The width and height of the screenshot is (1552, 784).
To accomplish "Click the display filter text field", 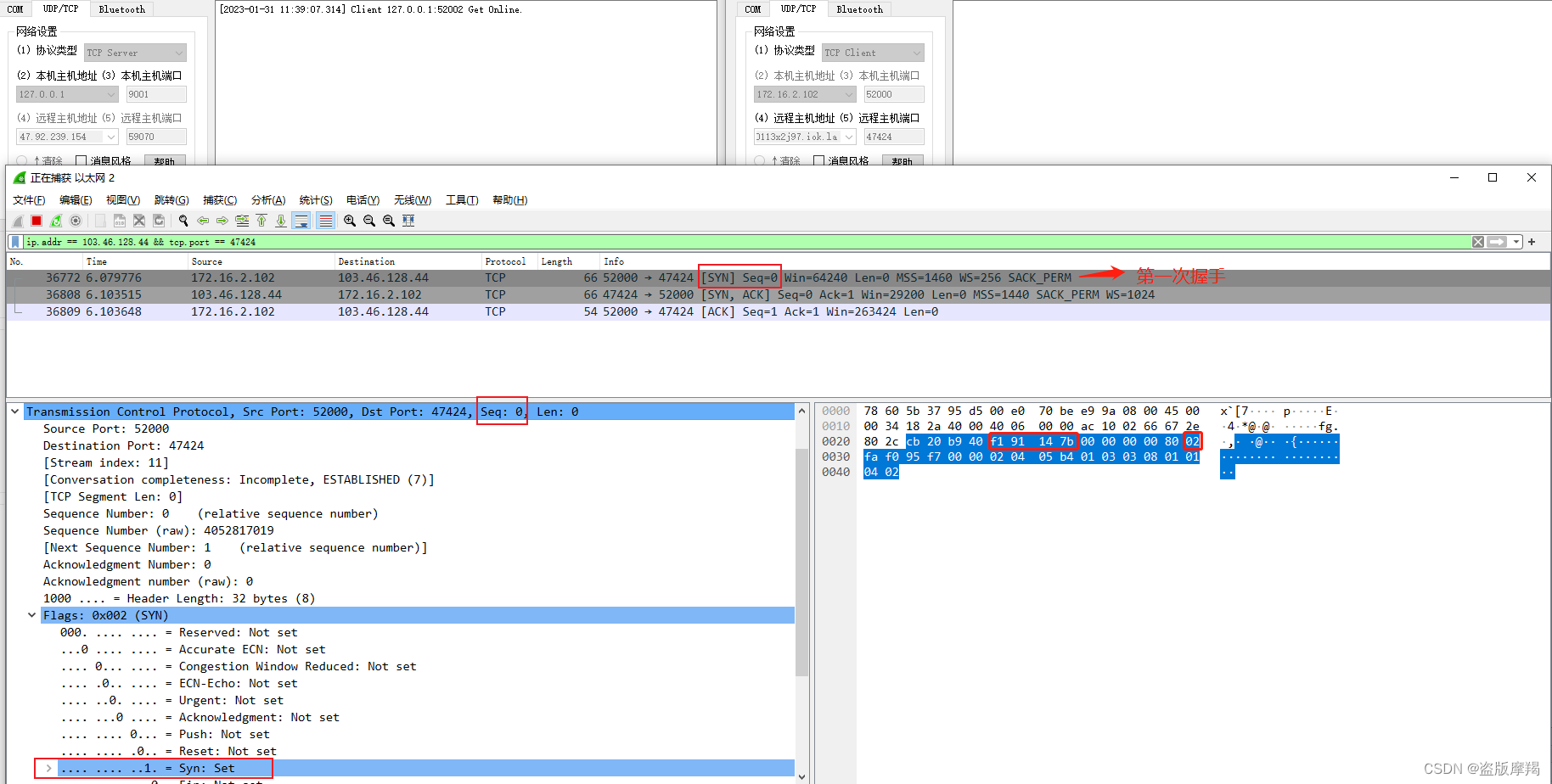I will pos(745,242).
